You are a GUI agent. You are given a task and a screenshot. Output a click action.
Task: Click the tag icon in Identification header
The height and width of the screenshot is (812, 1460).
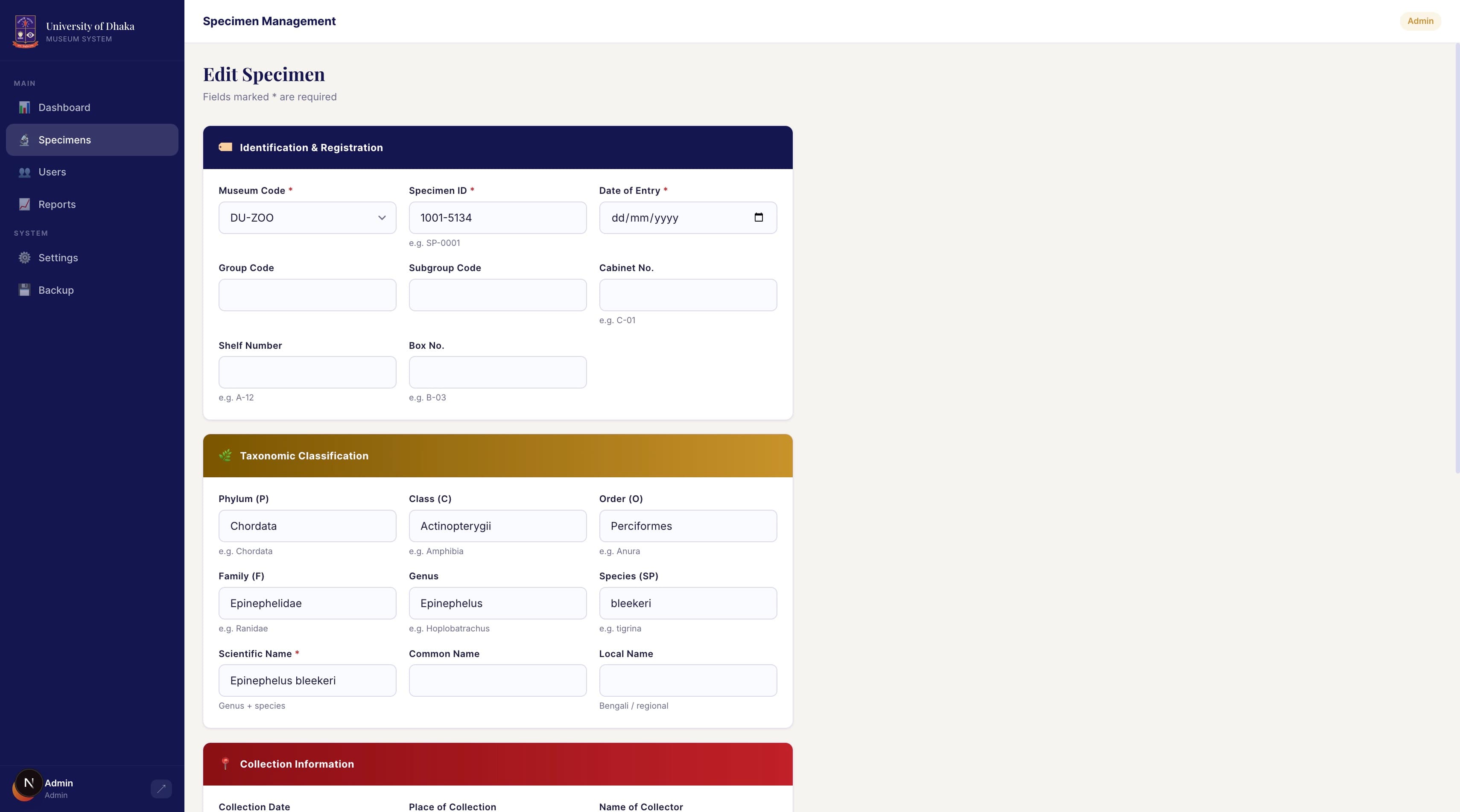(x=225, y=147)
